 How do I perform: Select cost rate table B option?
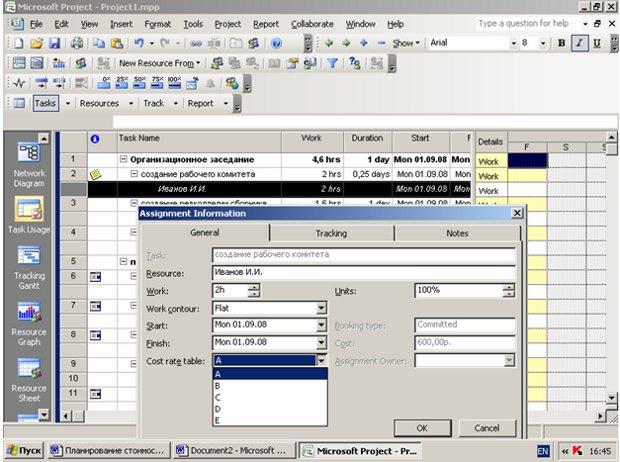pos(270,386)
